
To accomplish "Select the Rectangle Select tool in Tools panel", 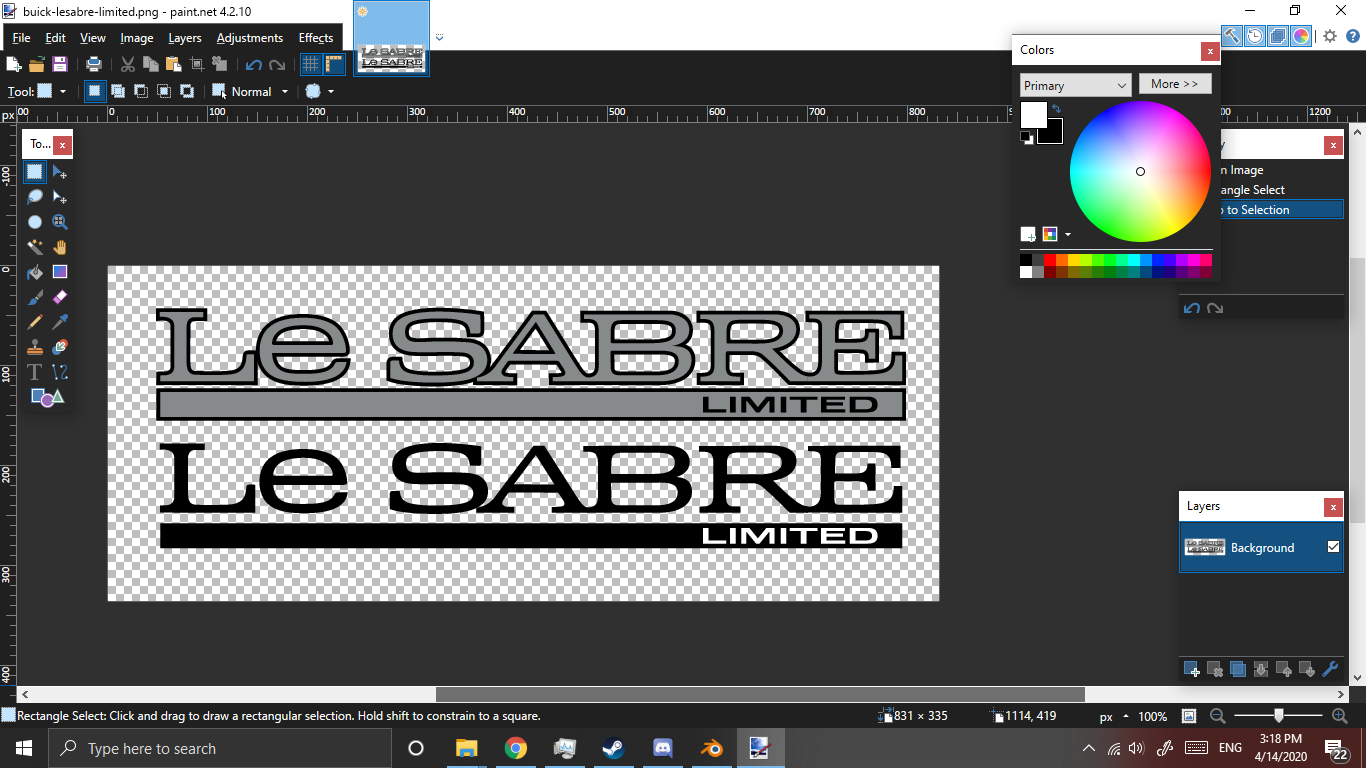I will click(x=35, y=172).
